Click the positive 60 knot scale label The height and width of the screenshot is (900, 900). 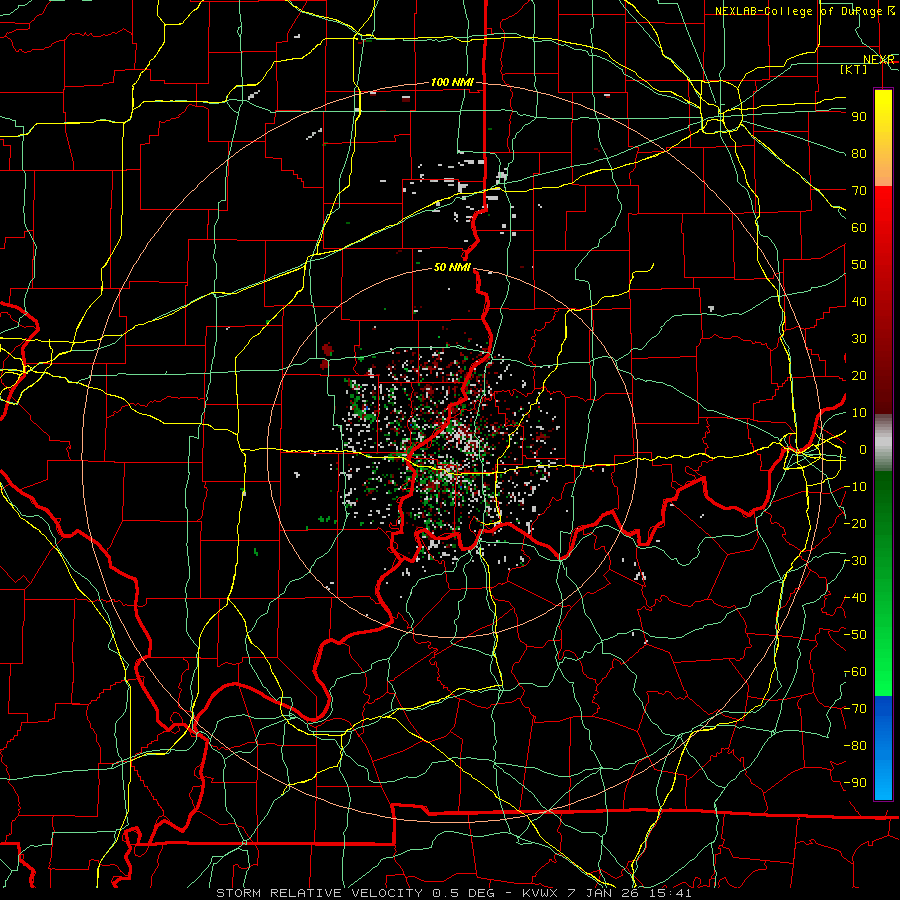[859, 227]
